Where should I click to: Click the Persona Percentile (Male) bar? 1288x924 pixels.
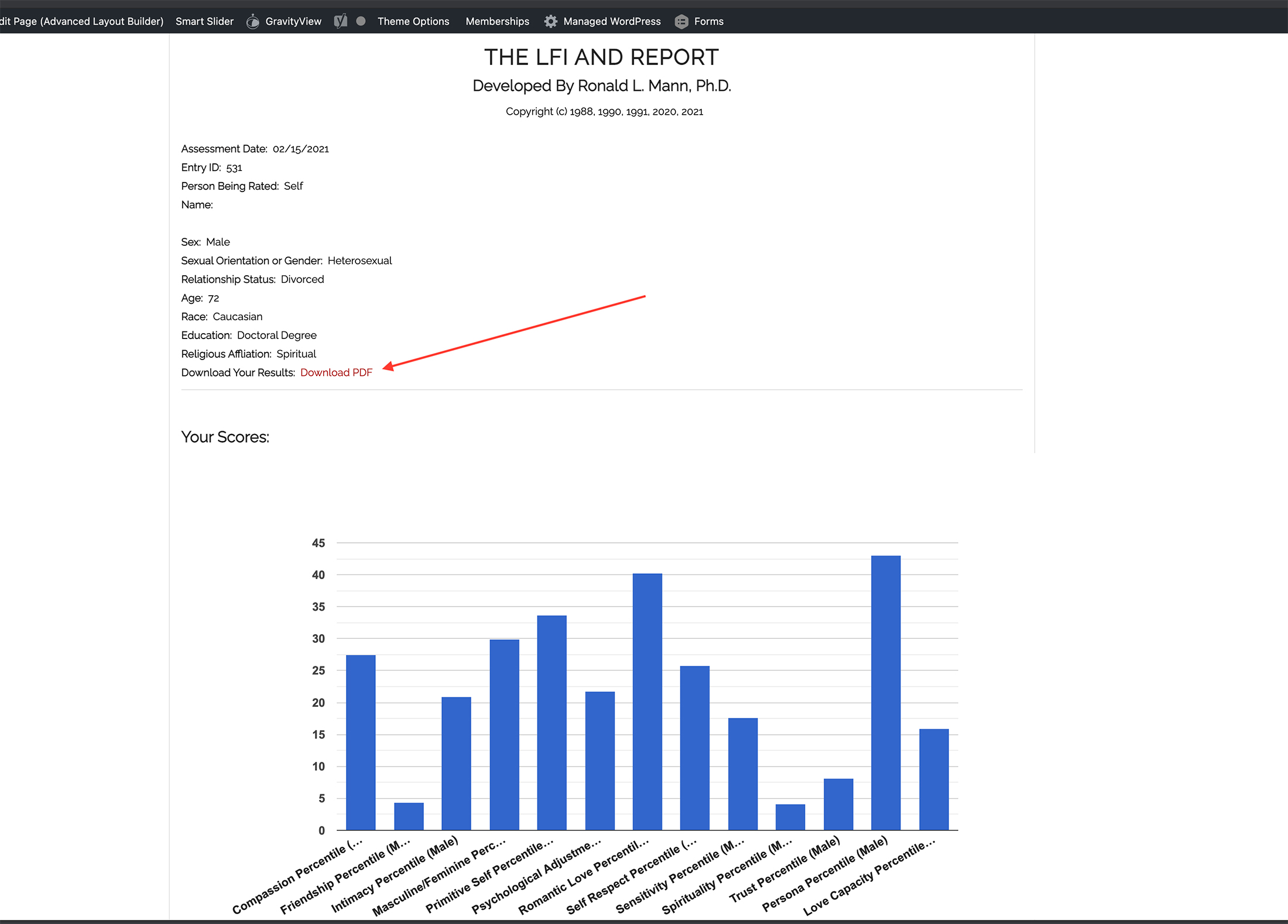click(x=886, y=693)
